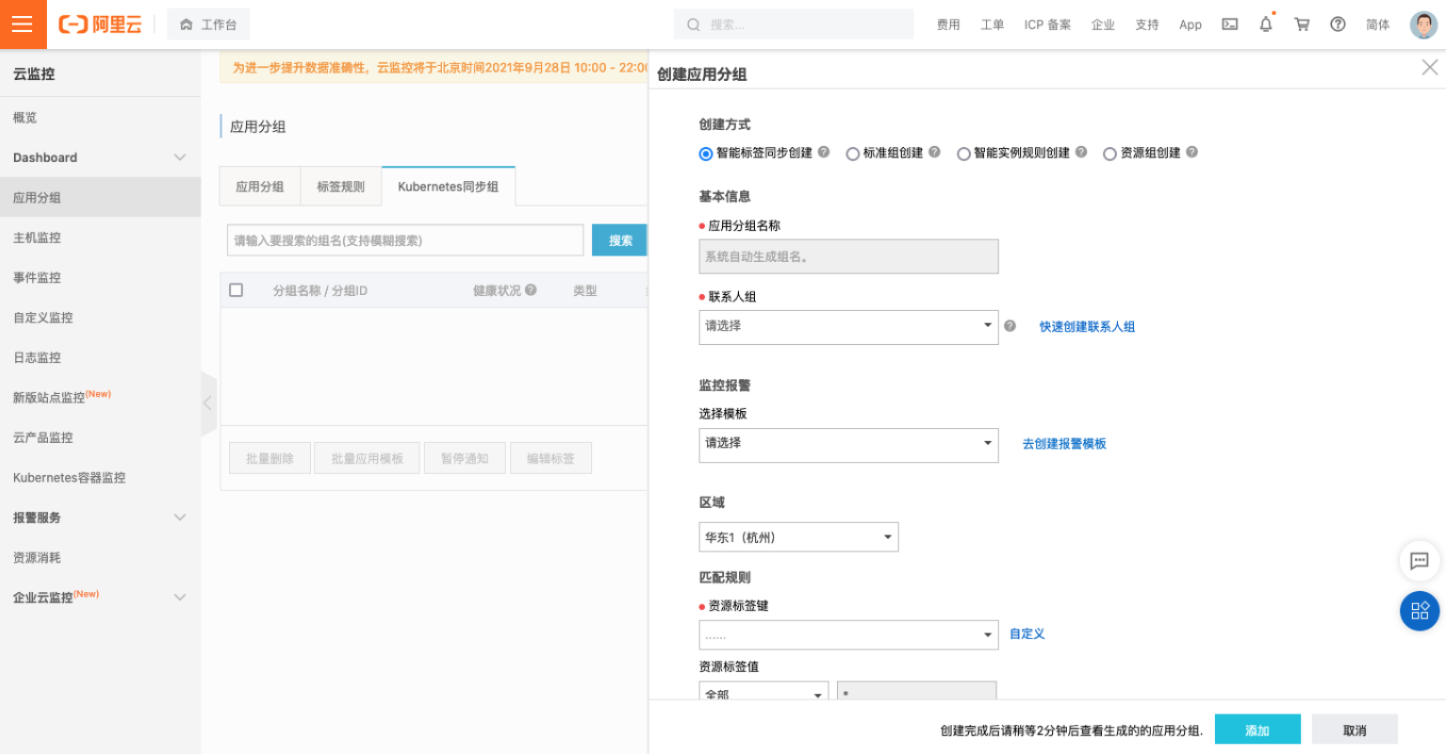1446x754 pixels.
Task: Tick the select-all checkbox in table header
Action: pos(236,290)
